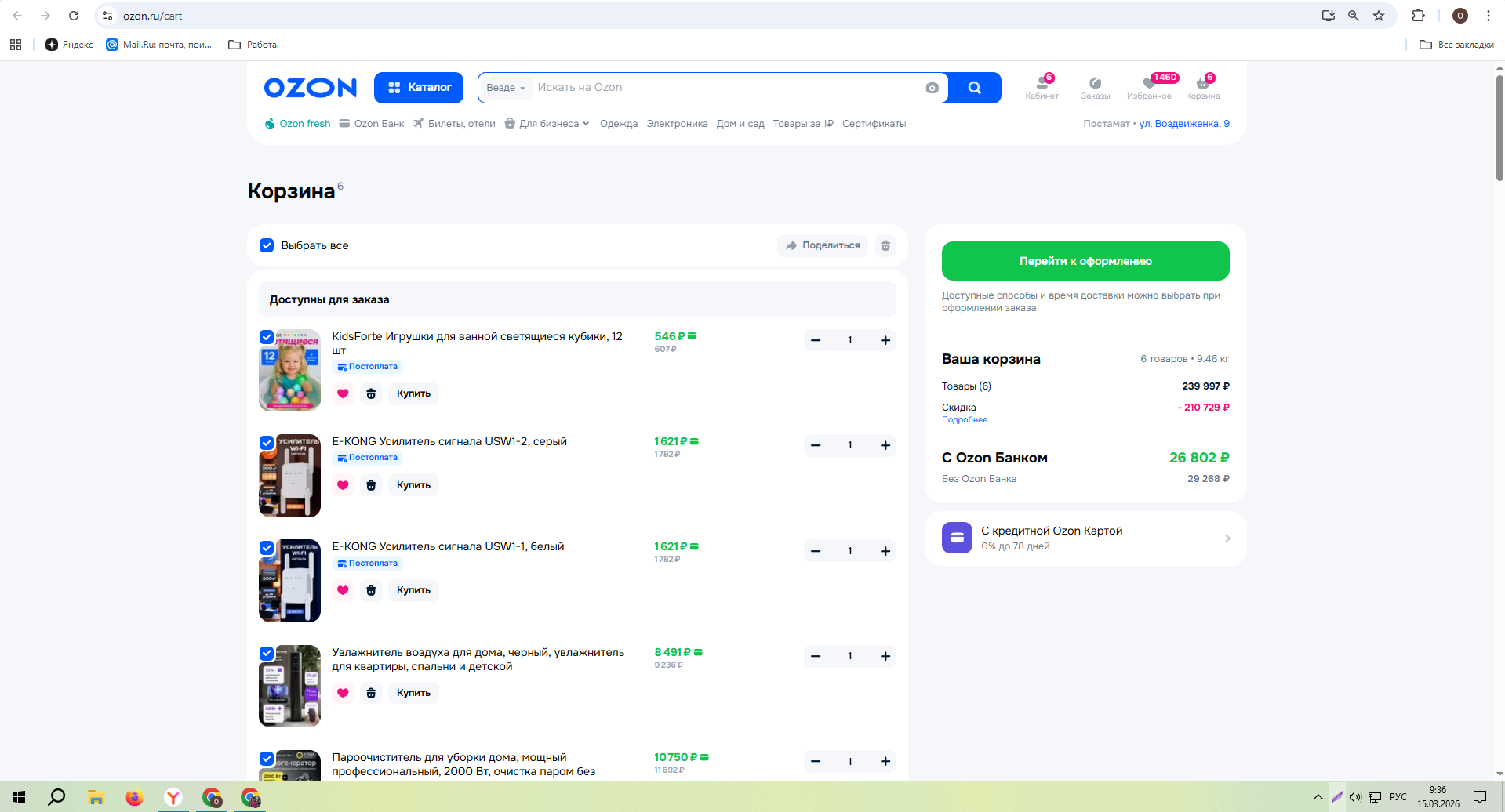Click Купить for E-KONG USW1-2 серый

413,485
